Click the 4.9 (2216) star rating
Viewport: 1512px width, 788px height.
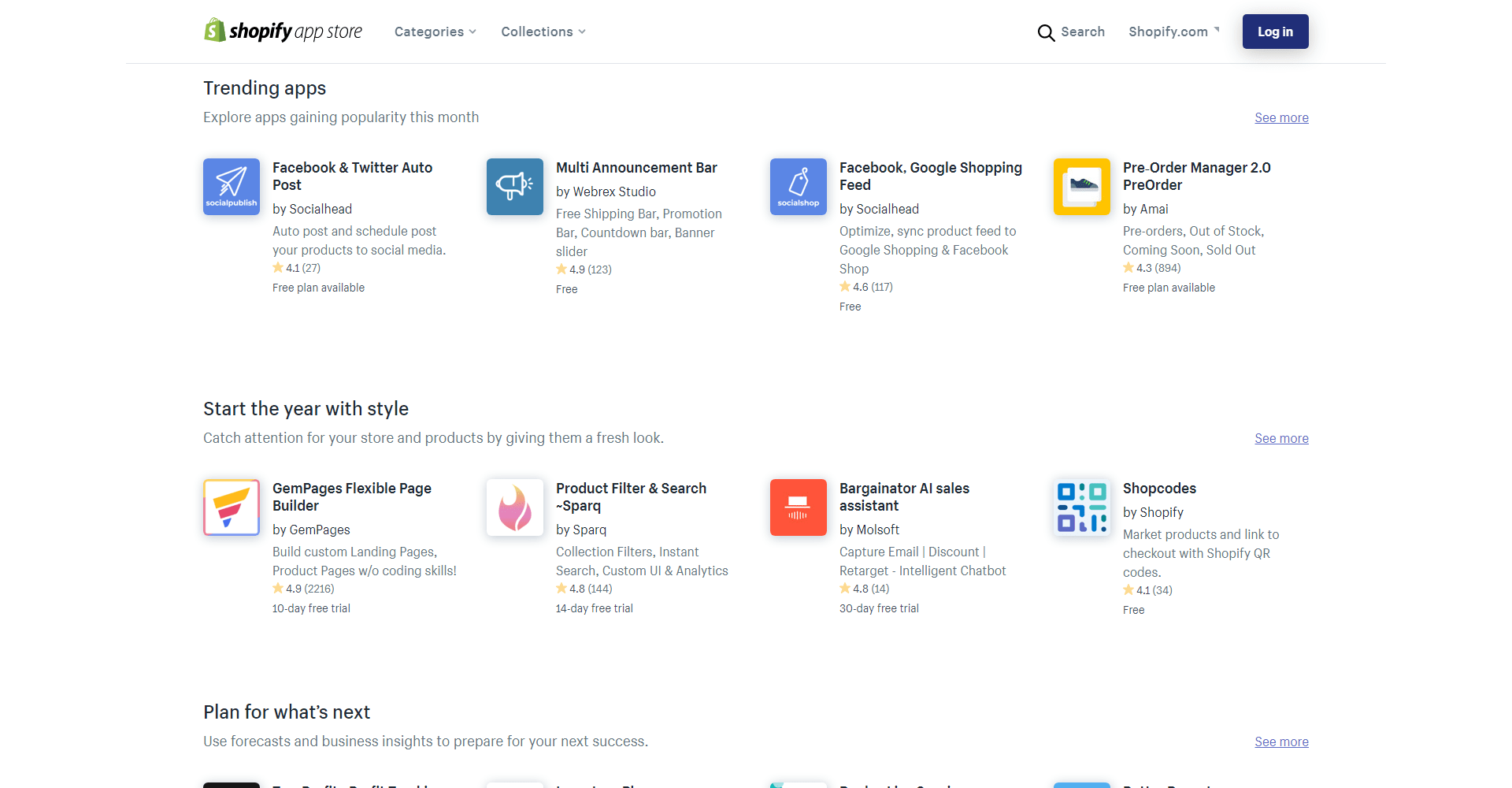click(x=303, y=589)
